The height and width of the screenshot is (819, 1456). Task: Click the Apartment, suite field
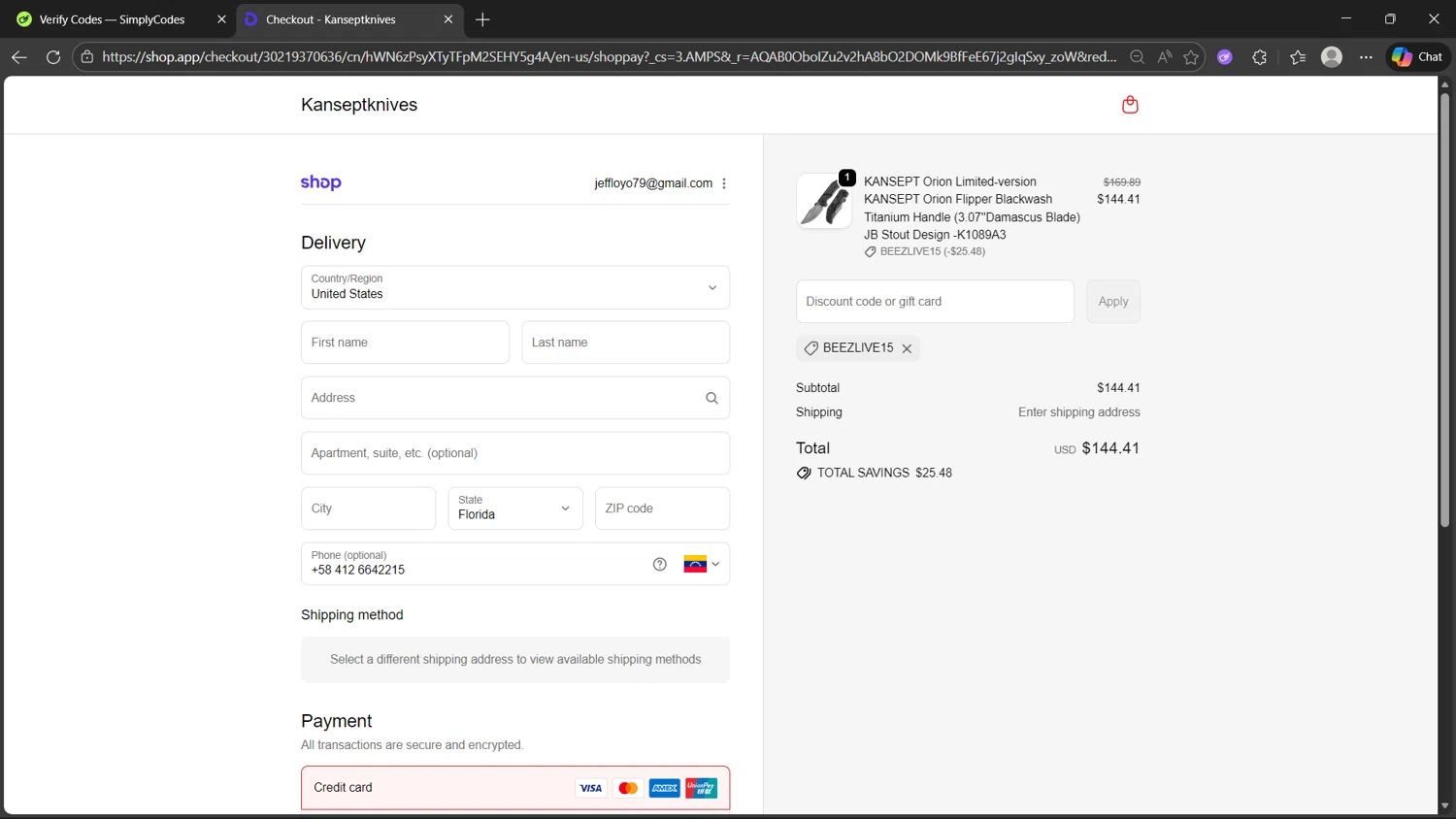click(x=515, y=453)
